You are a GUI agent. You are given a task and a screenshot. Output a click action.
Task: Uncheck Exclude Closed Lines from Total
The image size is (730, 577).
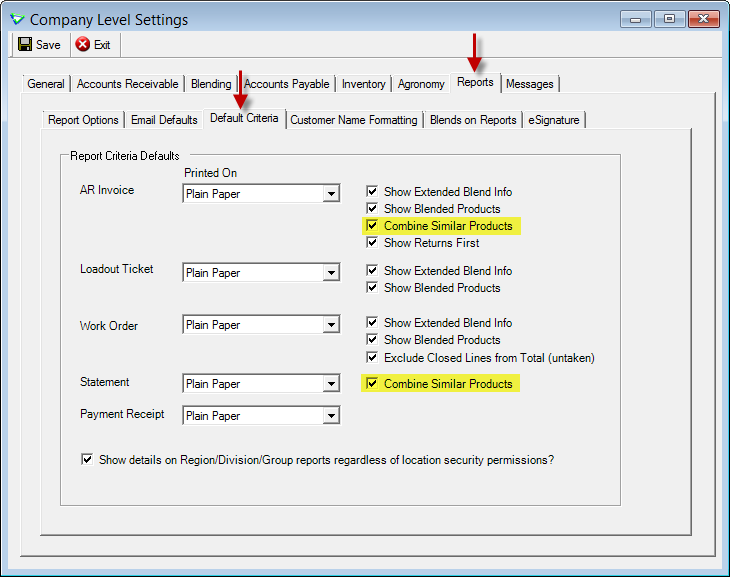tap(372, 357)
